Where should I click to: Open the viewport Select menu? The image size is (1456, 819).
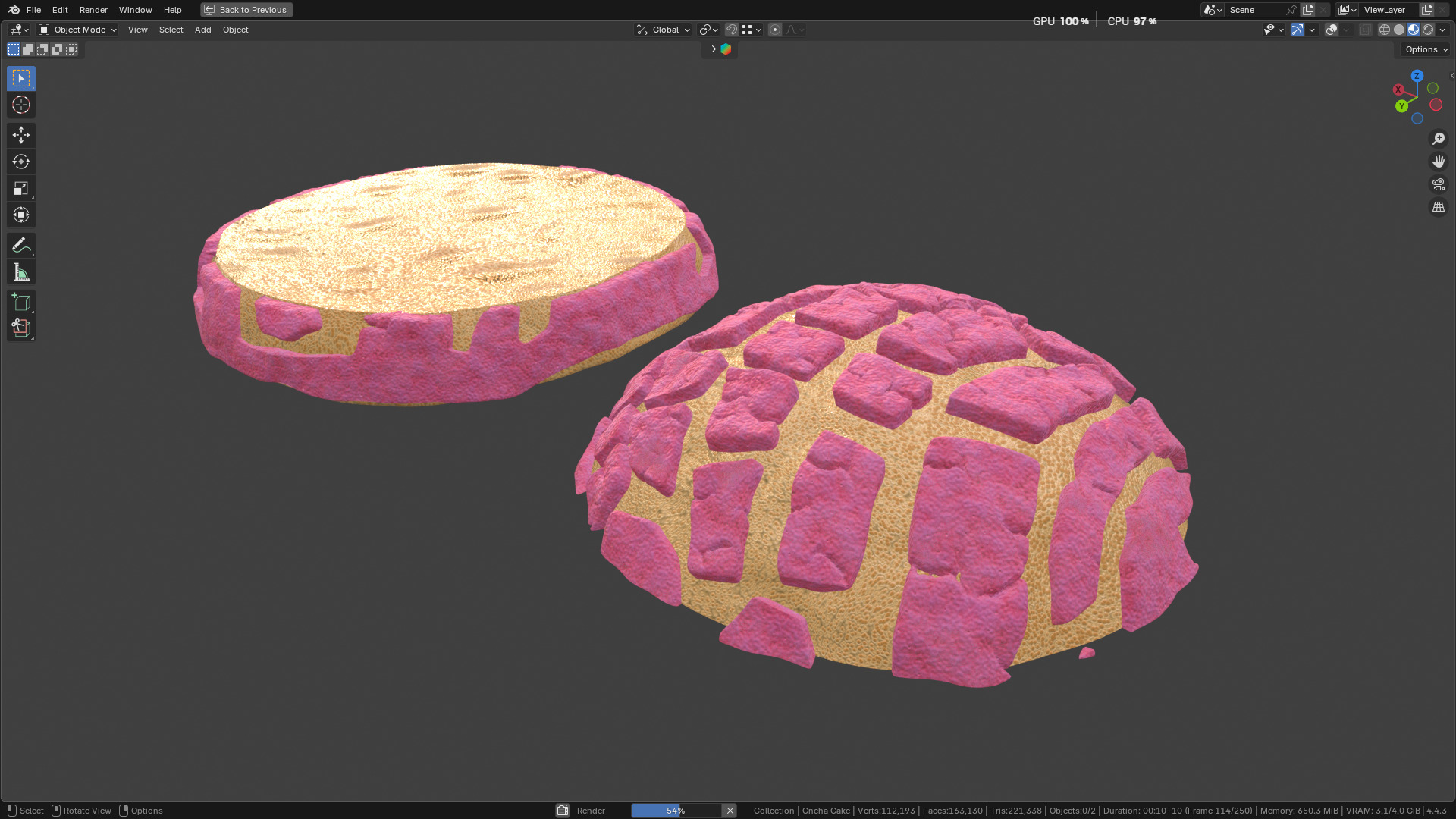[171, 30]
